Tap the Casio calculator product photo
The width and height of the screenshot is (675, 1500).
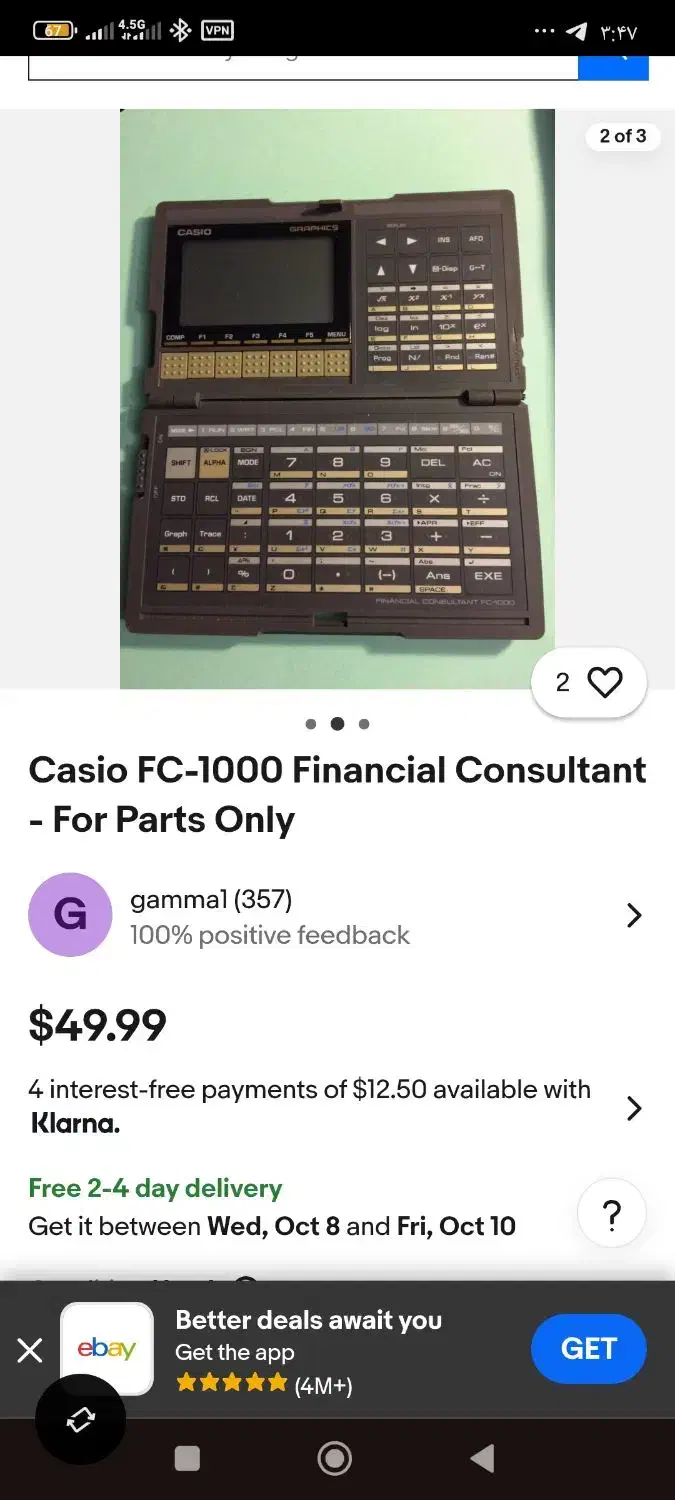[x=337, y=398]
